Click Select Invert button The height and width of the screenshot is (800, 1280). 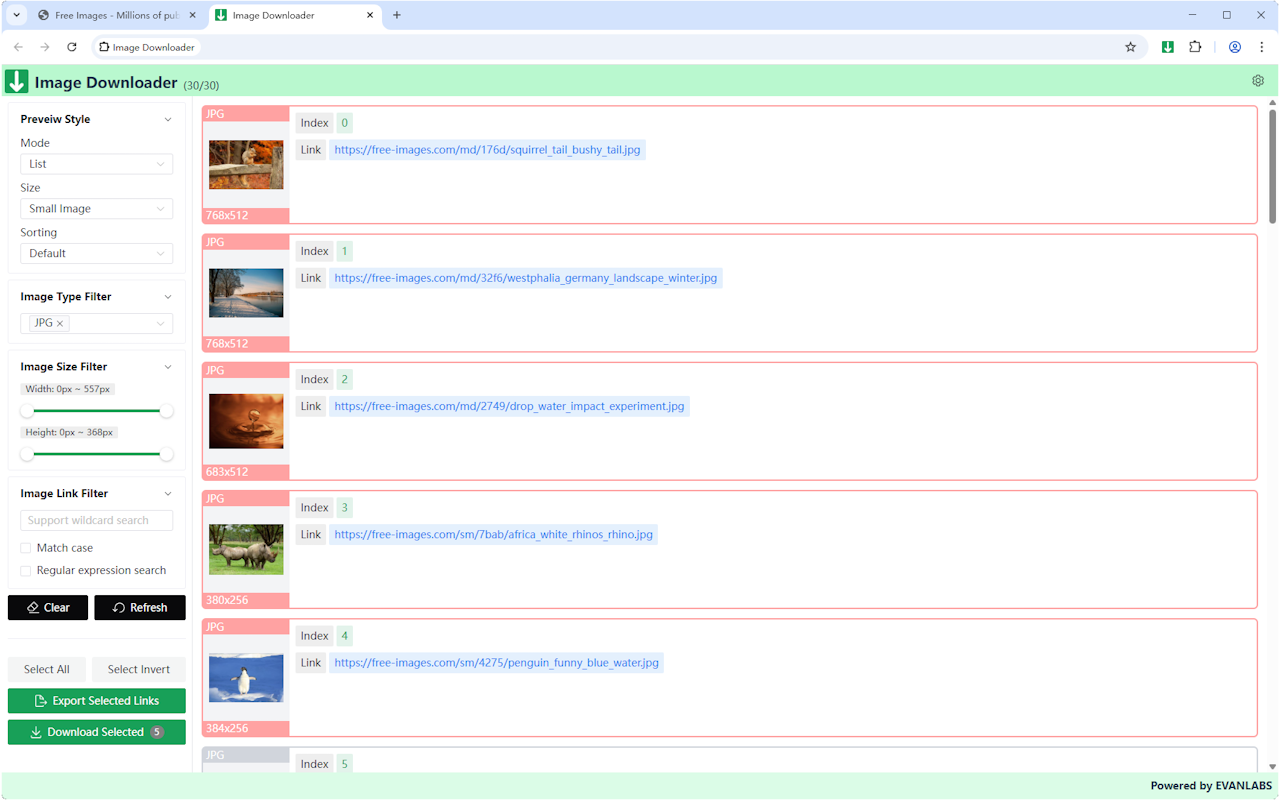[x=139, y=670]
